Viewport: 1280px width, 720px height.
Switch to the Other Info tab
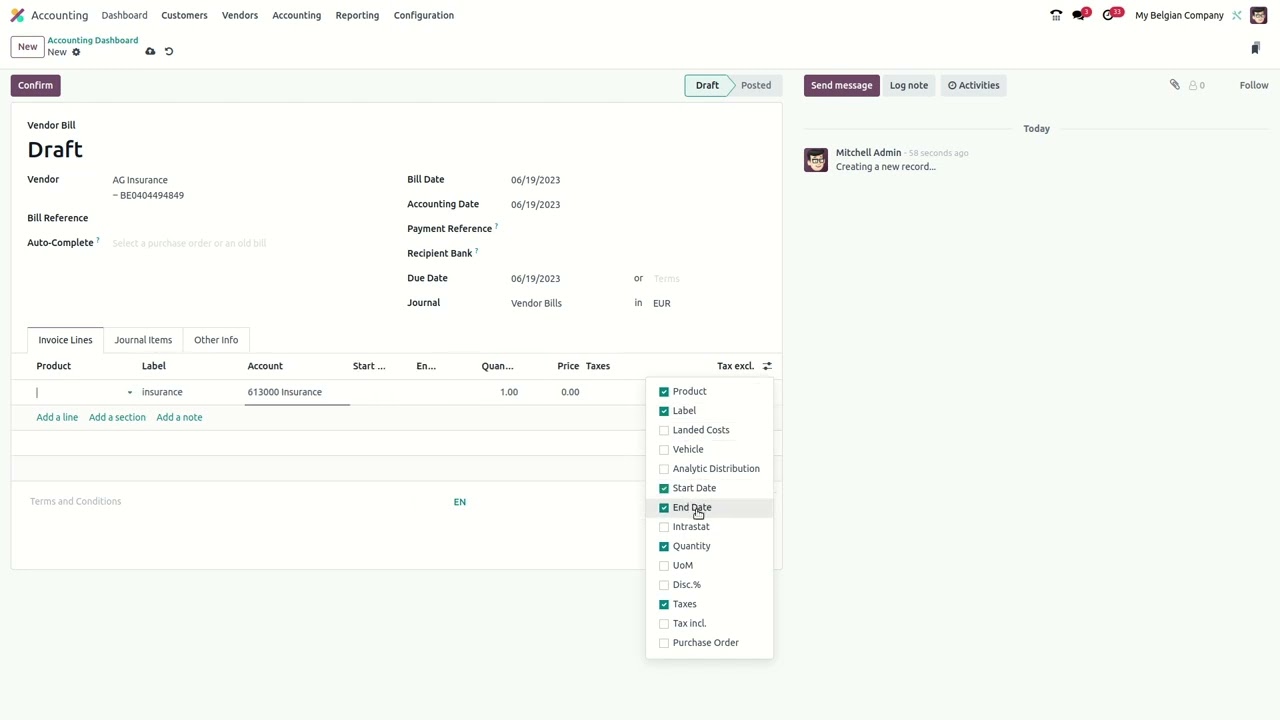(216, 340)
